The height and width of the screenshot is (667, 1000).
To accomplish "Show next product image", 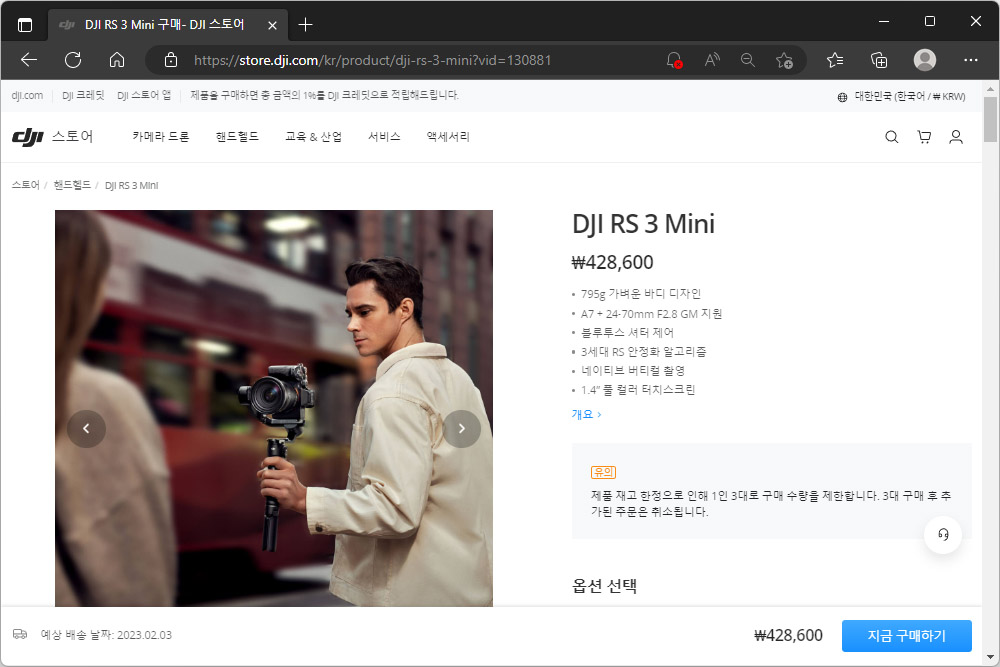I will point(462,429).
